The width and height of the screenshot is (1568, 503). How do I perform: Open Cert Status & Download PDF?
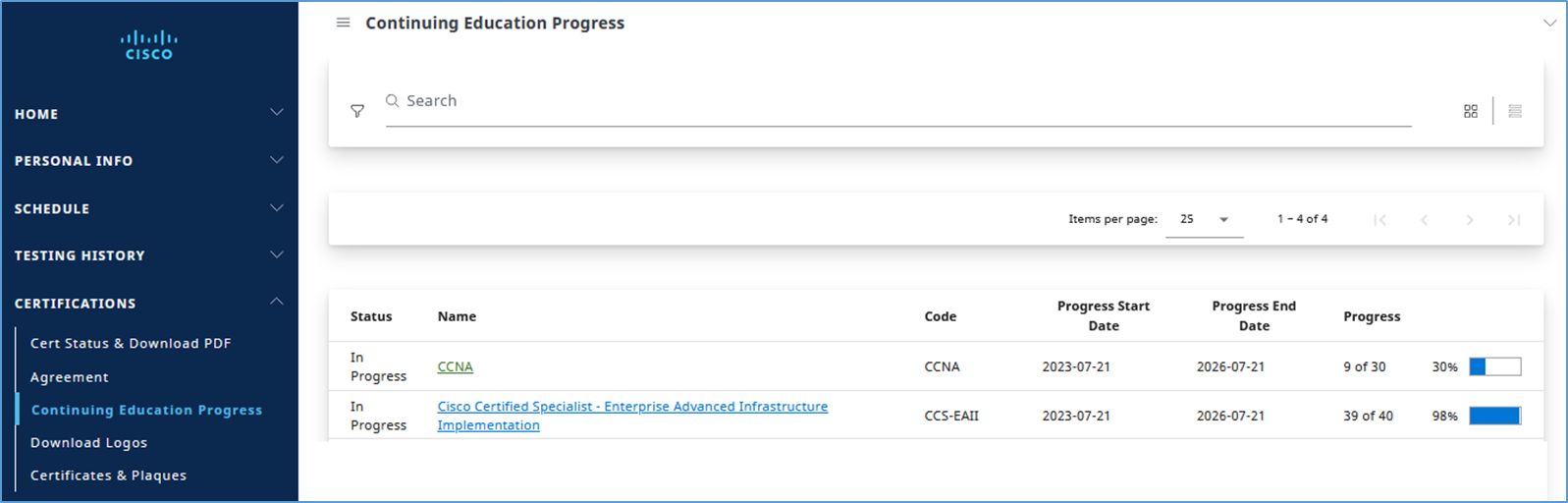(131, 343)
